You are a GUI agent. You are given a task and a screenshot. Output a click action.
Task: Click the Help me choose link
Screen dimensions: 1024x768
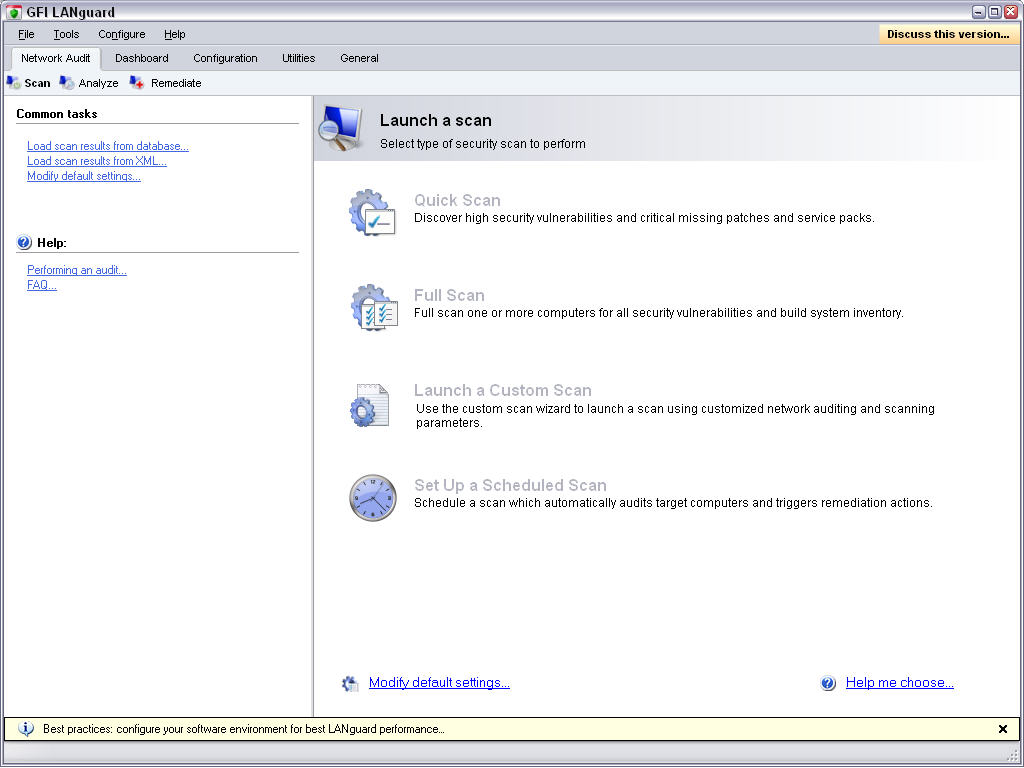pos(900,682)
